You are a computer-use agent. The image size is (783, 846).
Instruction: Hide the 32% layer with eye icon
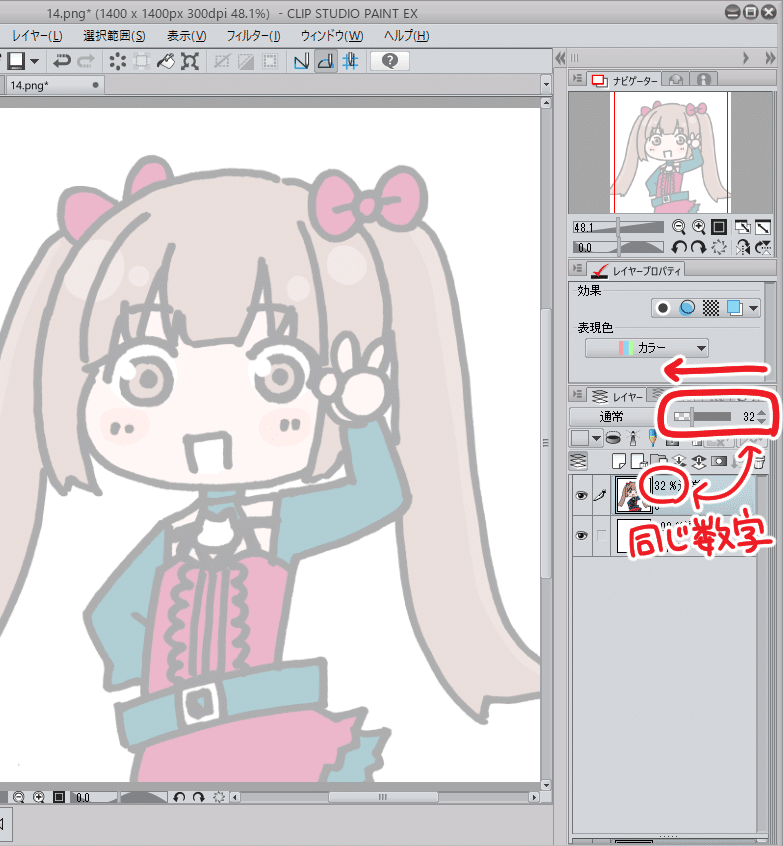[581, 495]
